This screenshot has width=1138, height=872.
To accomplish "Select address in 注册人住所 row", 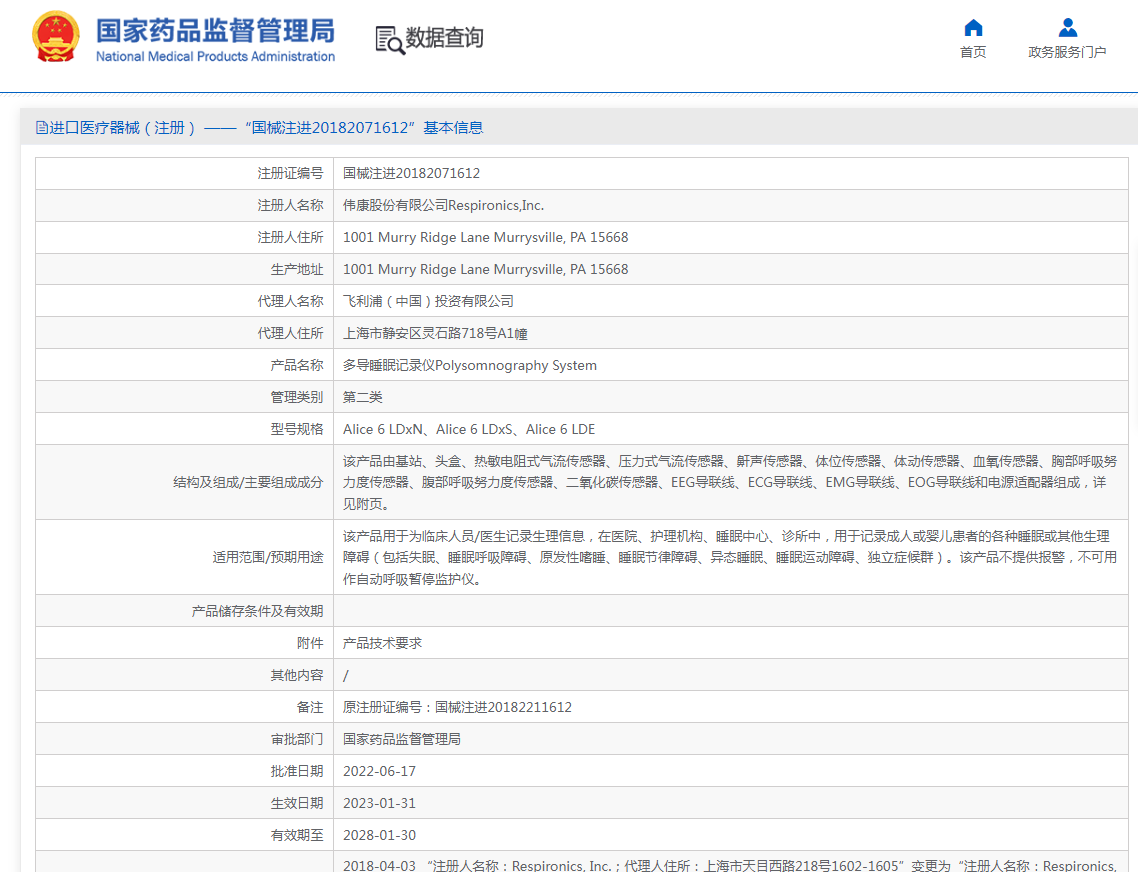I will [486, 237].
